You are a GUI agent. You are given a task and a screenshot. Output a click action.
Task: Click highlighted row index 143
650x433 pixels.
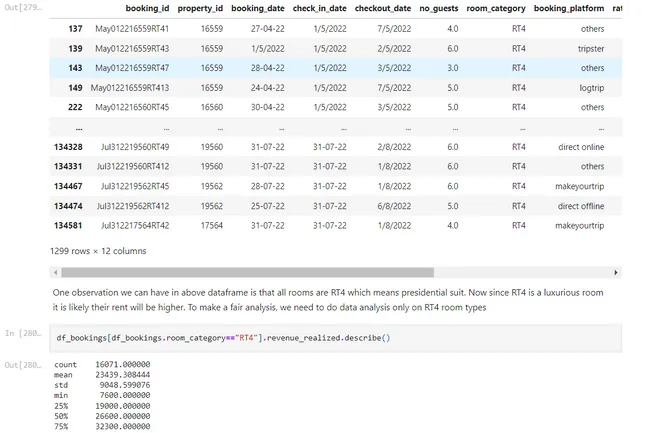(x=75, y=68)
